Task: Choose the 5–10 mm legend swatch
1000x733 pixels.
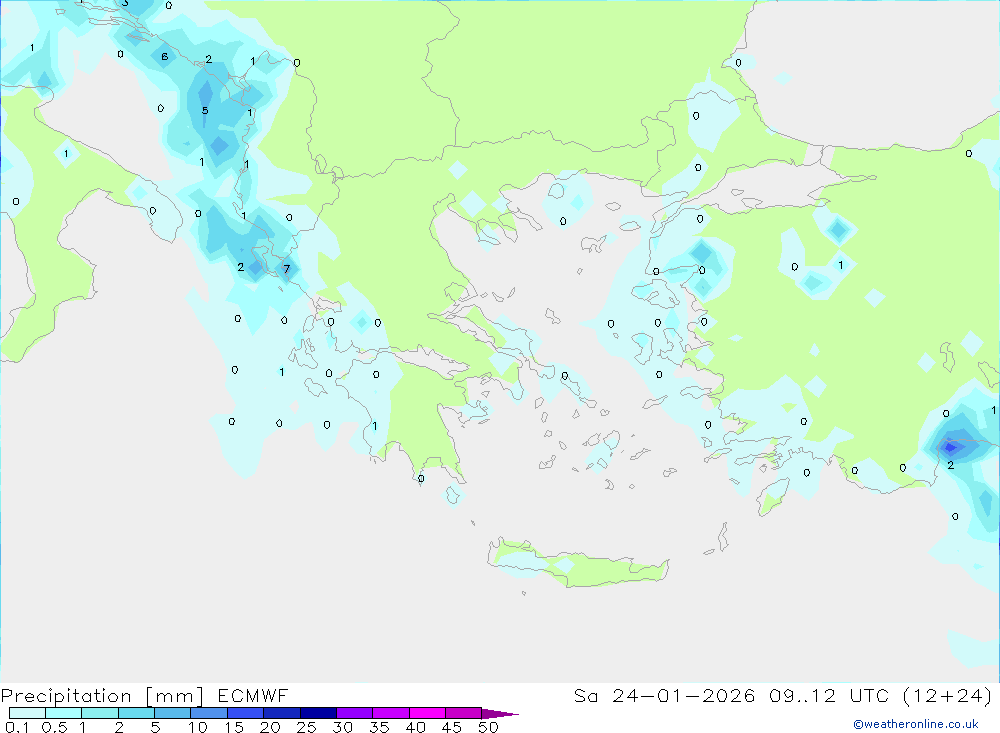Action: pyautogui.click(x=173, y=713)
